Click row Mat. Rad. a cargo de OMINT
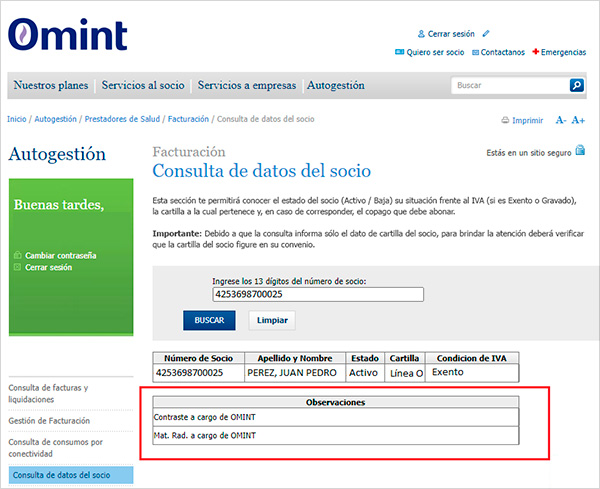The height and width of the screenshot is (489, 600). click(x=336, y=435)
